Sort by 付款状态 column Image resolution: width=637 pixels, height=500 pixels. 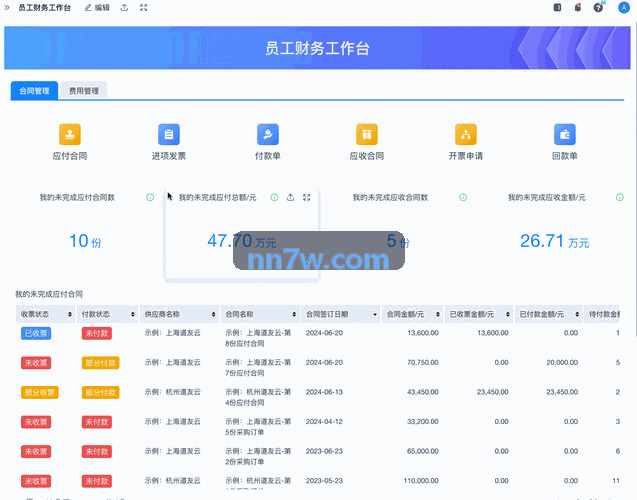[132, 314]
